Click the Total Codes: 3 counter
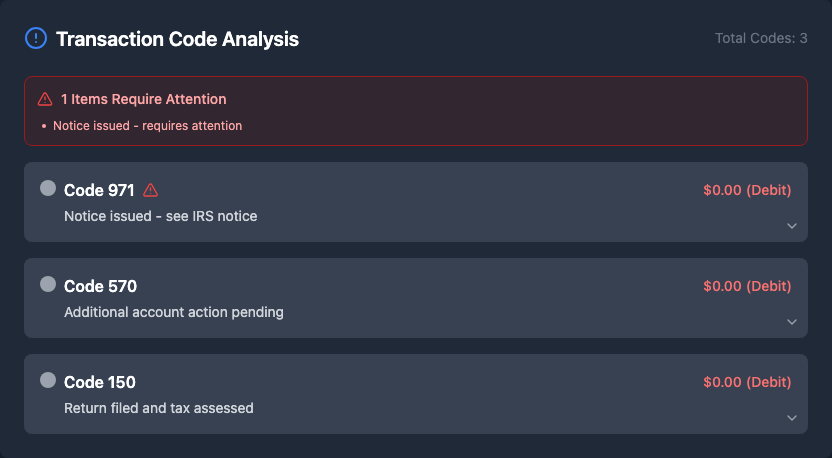This screenshot has height=458, width=832. 761,39
